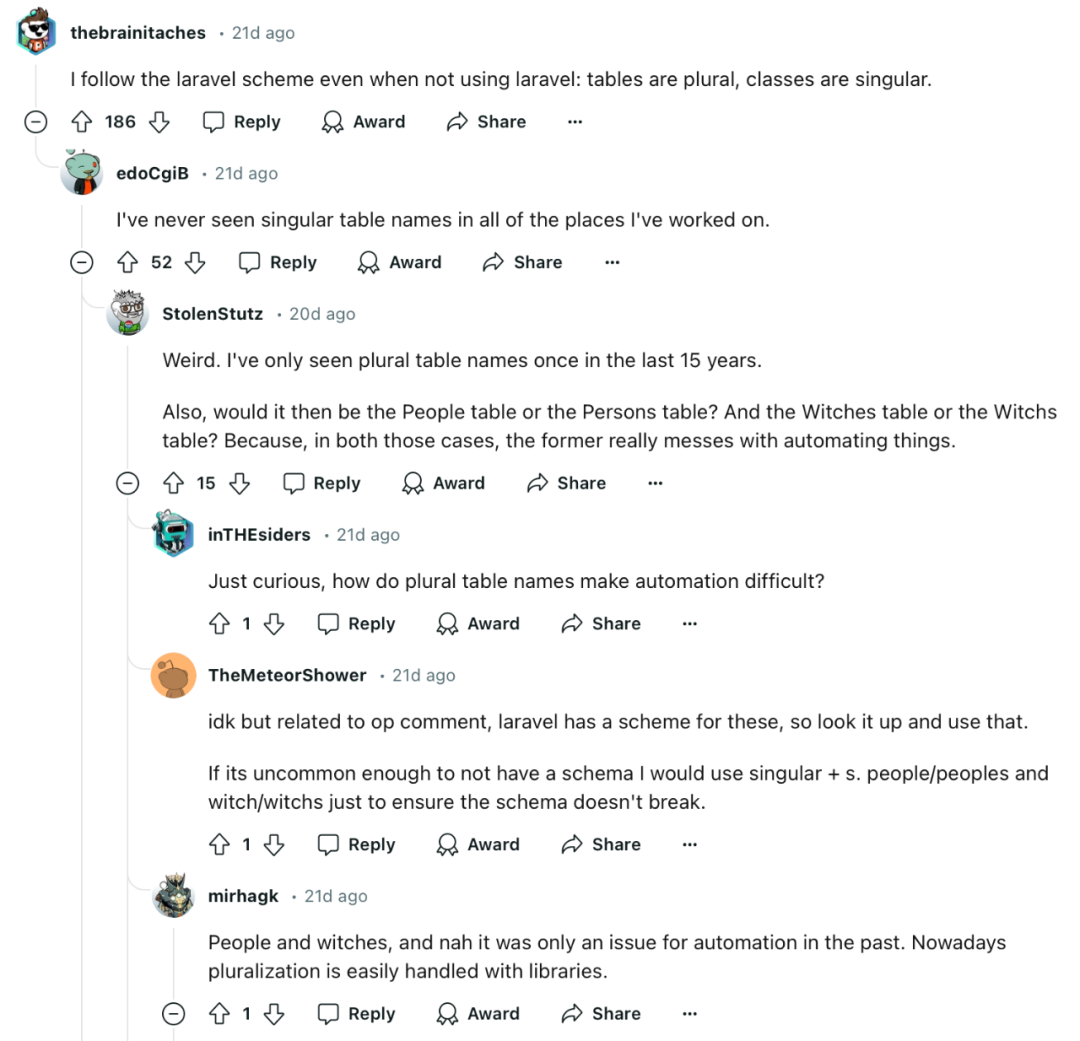Reply to edoCgiB's comment

[x=278, y=262]
